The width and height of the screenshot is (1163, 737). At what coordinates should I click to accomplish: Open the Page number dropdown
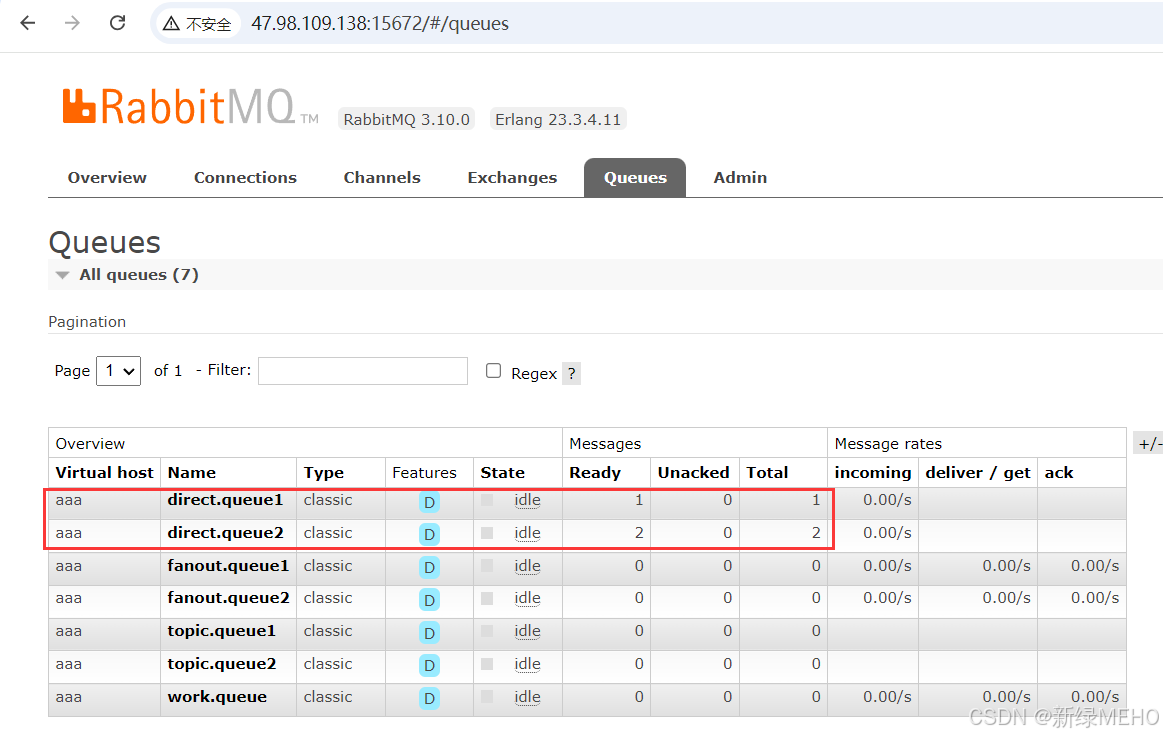118,371
